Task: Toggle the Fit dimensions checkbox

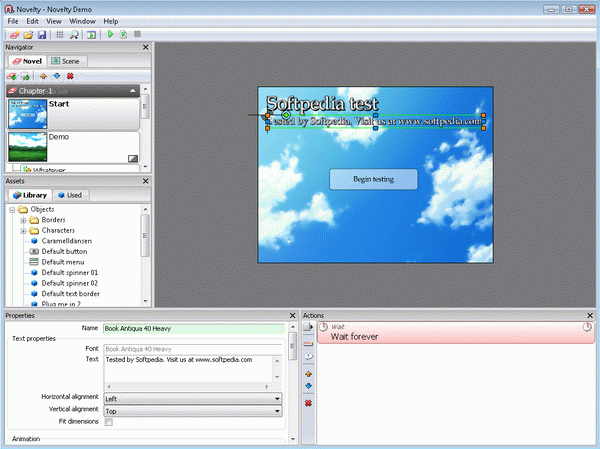Action: point(109,422)
